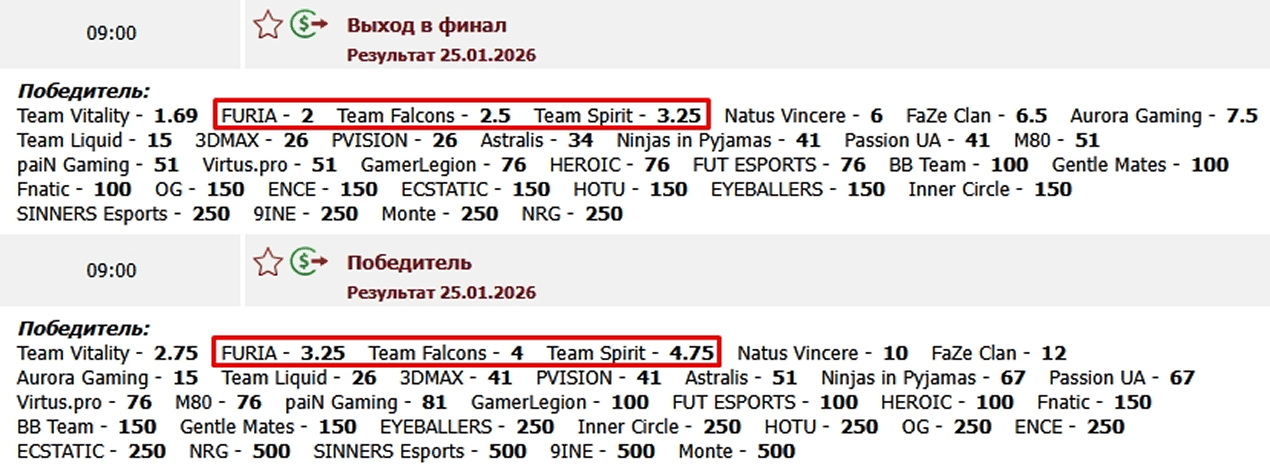Star the Выход в финал market
This screenshot has width=1270, height=470.
tap(267, 25)
